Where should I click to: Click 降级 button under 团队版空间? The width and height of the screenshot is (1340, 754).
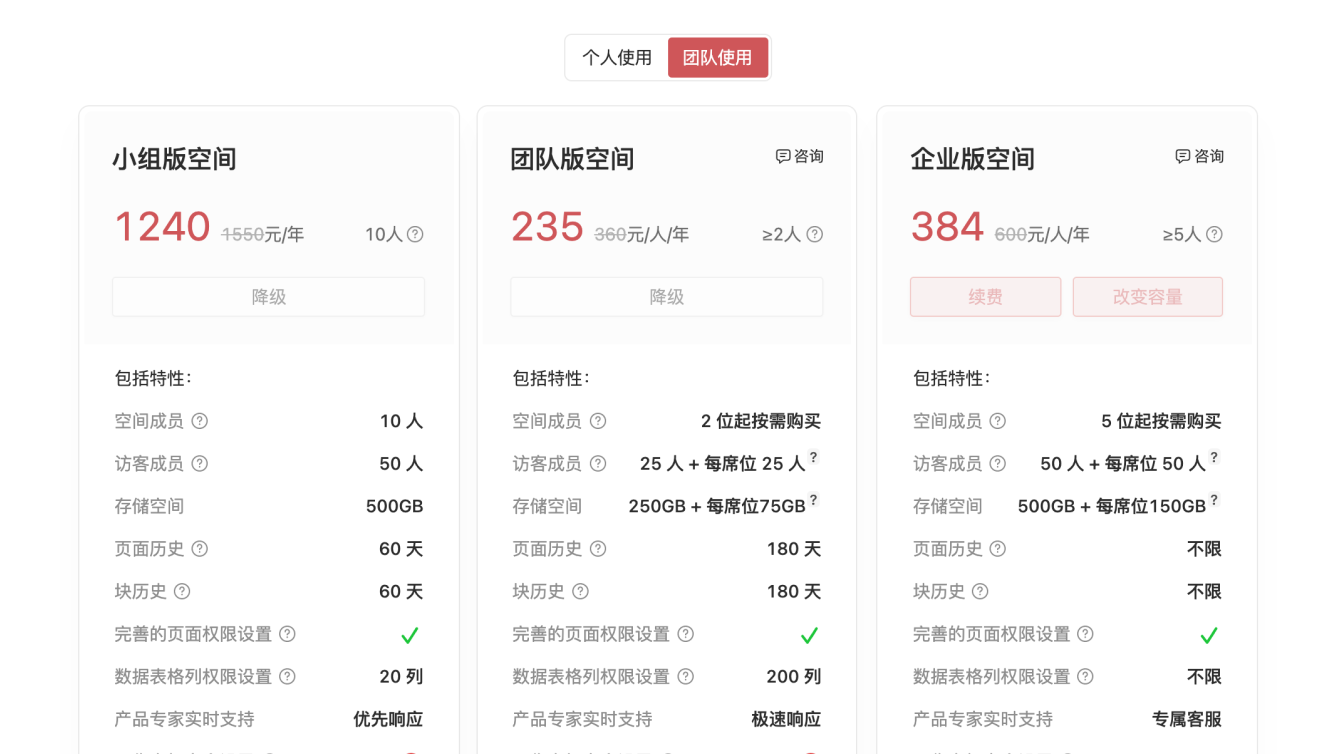[x=666, y=297]
